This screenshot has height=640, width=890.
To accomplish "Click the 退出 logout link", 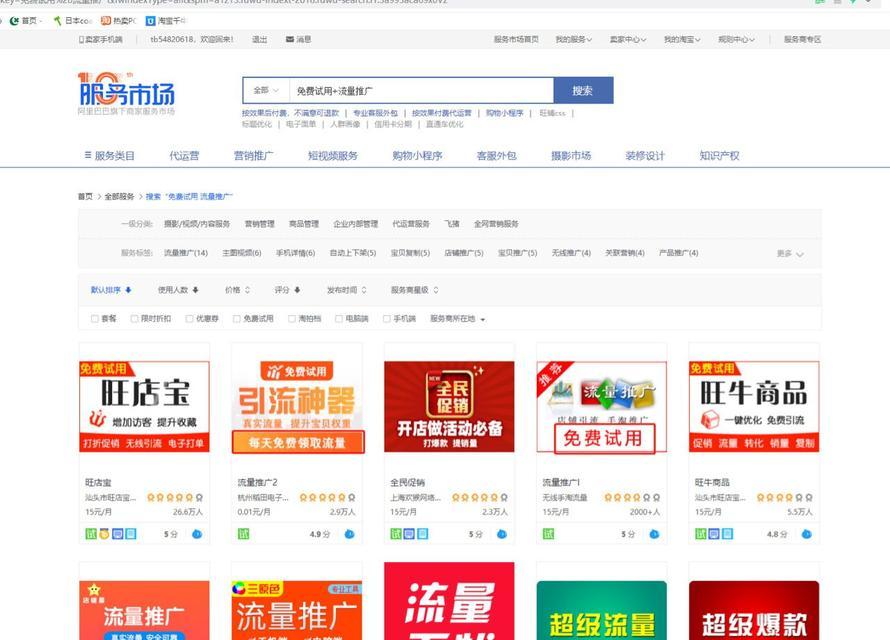I will [x=259, y=39].
